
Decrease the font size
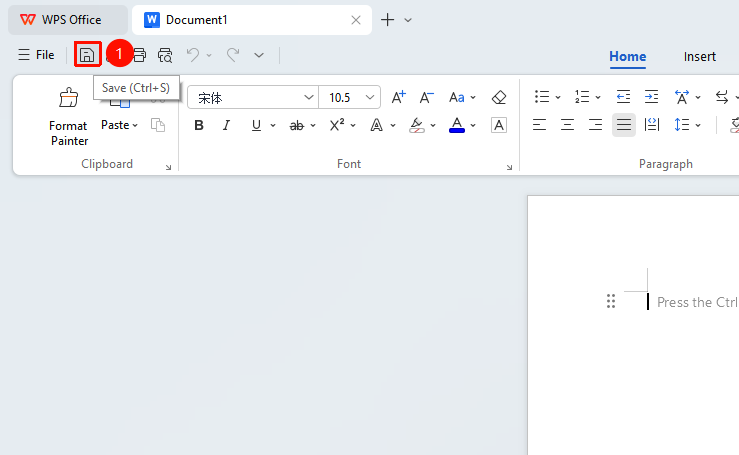point(427,98)
